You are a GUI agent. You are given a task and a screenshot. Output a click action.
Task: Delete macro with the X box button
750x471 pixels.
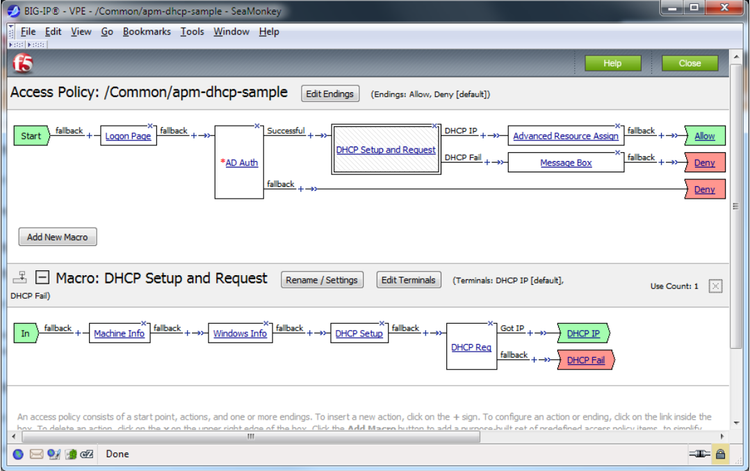pyautogui.click(x=716, y=286)
